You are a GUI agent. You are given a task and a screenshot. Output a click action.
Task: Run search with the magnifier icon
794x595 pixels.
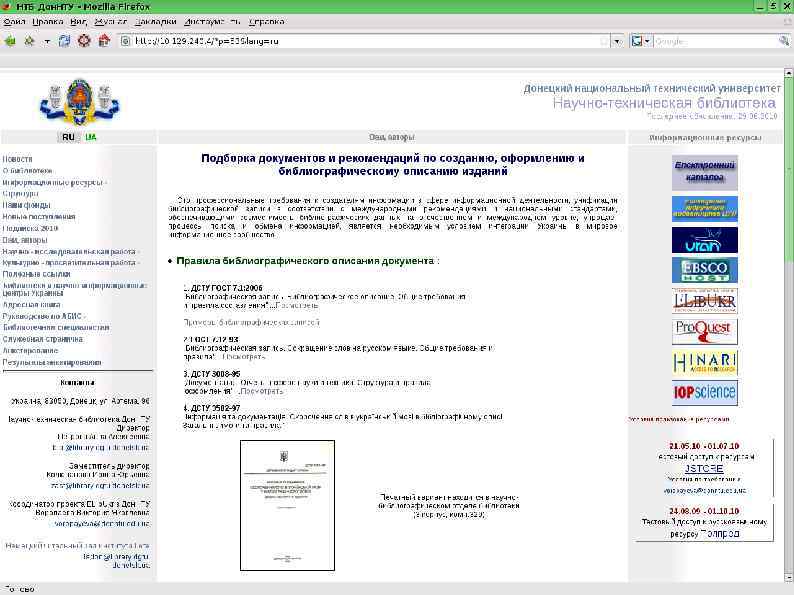click(784, 41)
